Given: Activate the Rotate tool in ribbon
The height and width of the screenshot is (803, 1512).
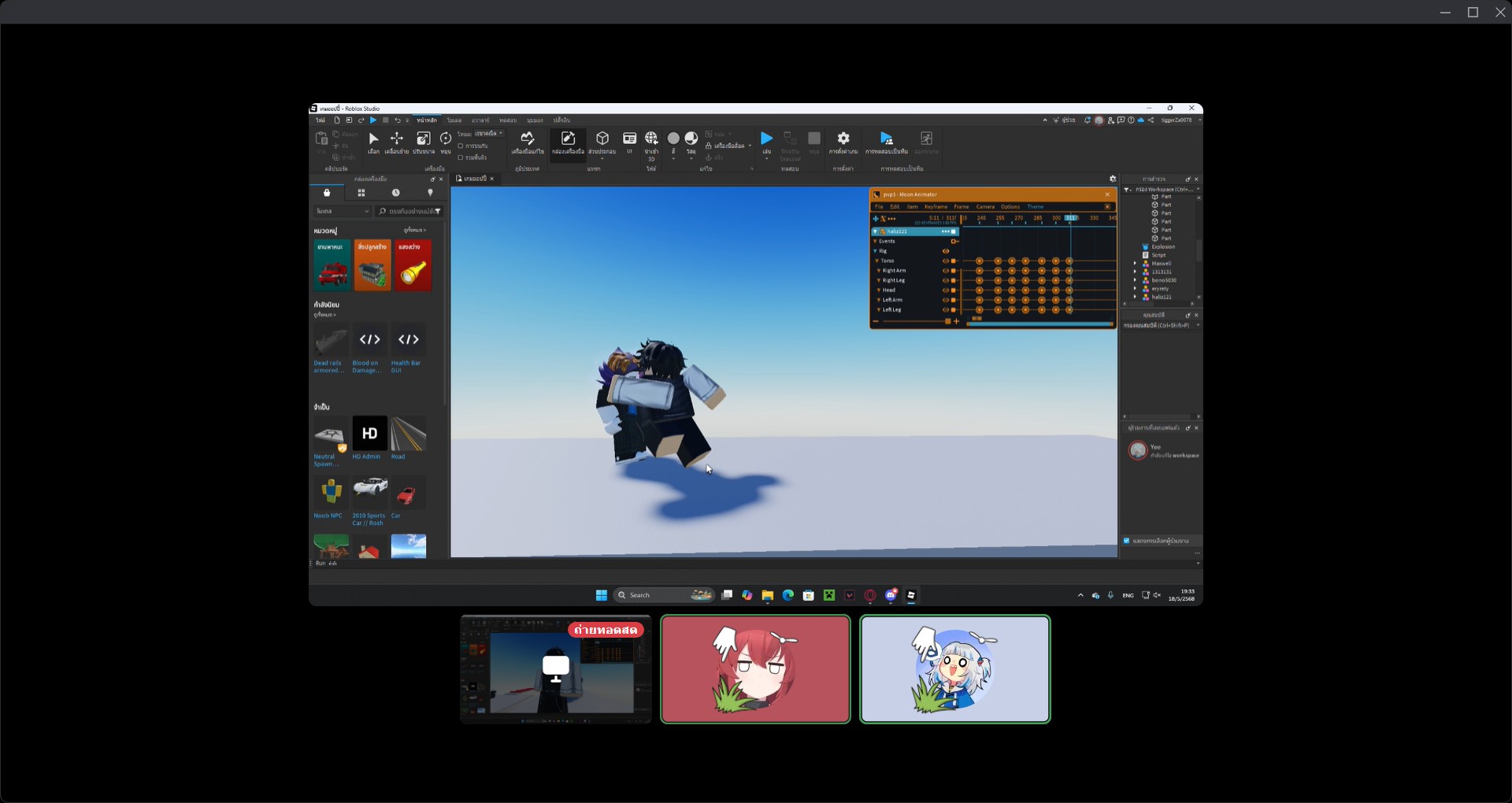Looking at the screenshot, I should (446, 142).
